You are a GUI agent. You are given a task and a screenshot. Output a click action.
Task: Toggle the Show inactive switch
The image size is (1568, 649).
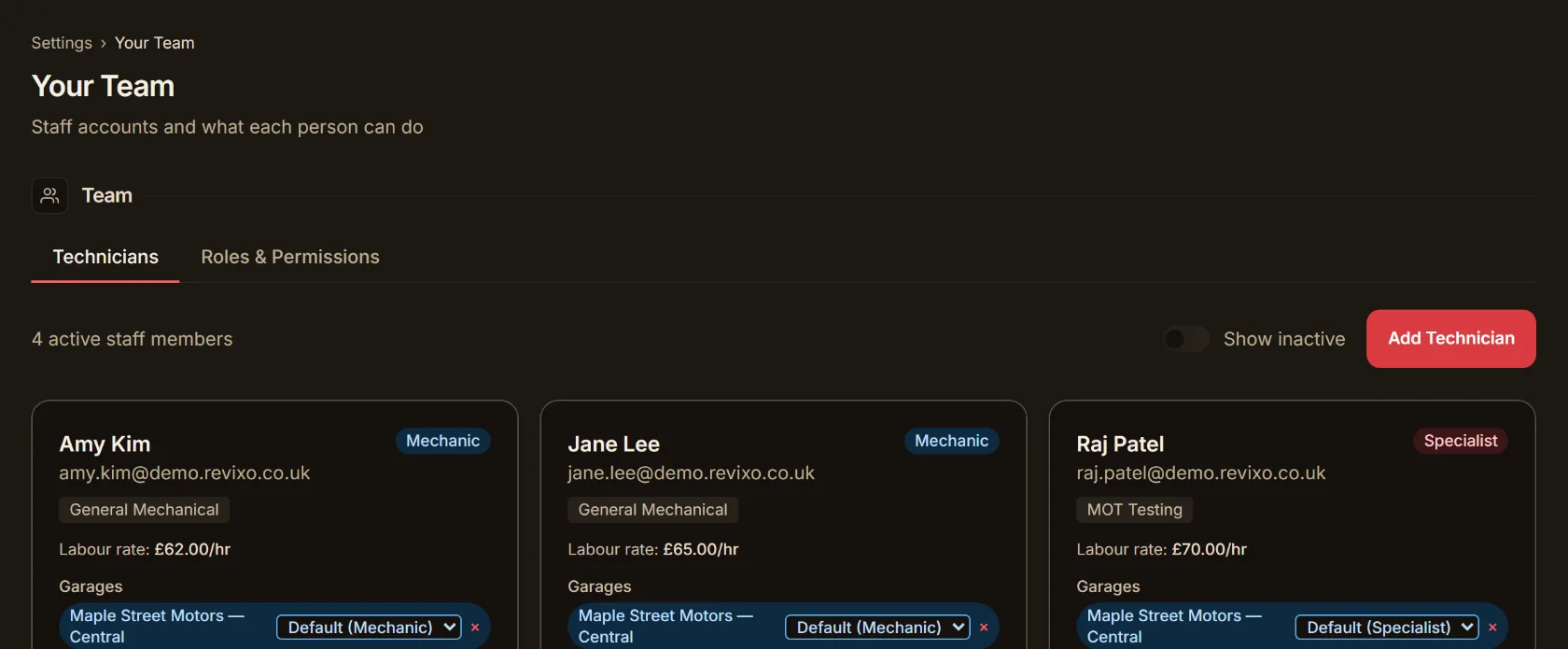coord(1186,339)
